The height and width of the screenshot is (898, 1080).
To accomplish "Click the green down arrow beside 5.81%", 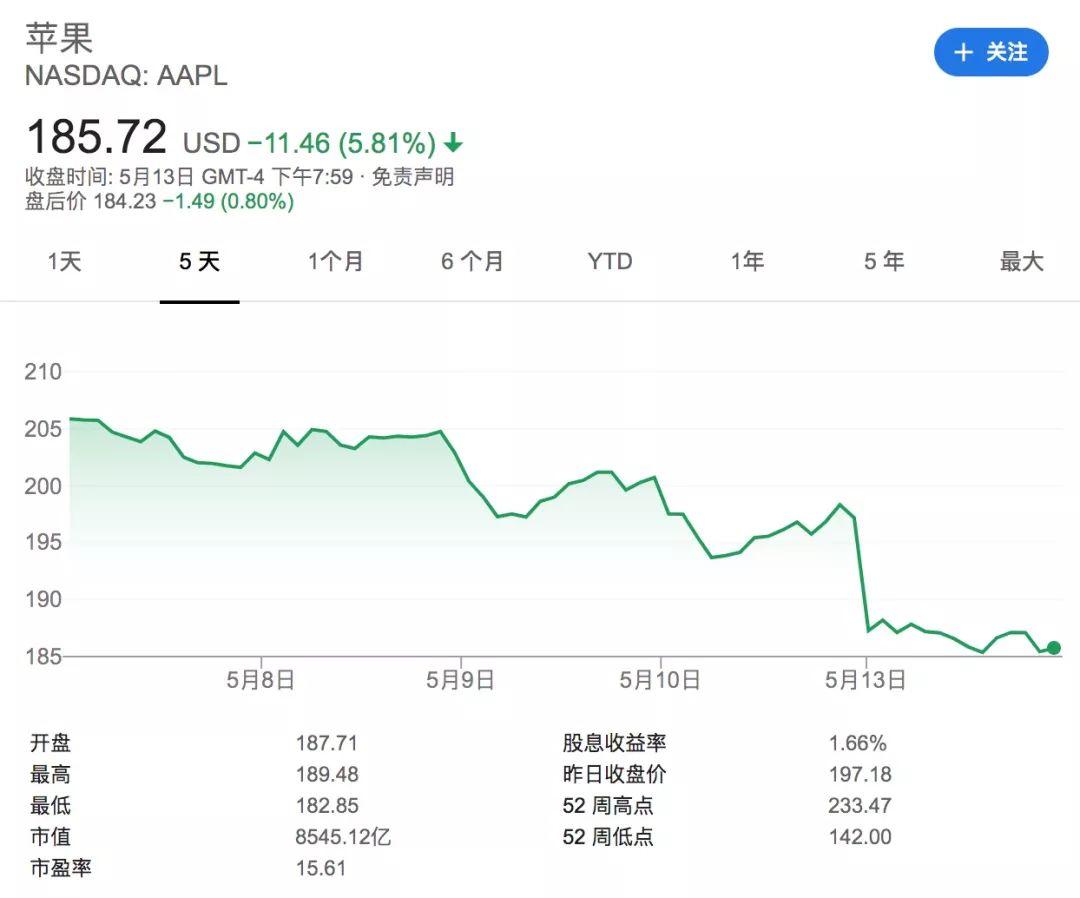I will [x=453, y=143].
